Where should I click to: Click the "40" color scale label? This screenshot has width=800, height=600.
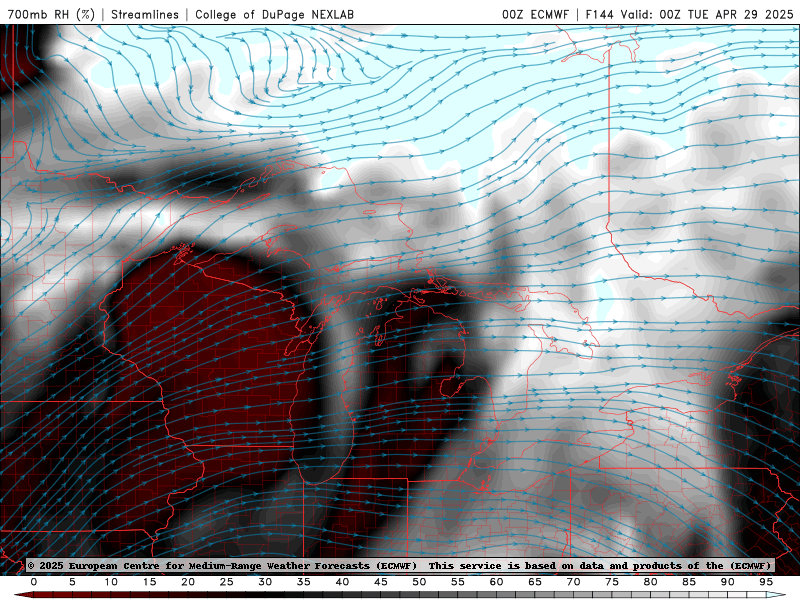click(342, 582)
